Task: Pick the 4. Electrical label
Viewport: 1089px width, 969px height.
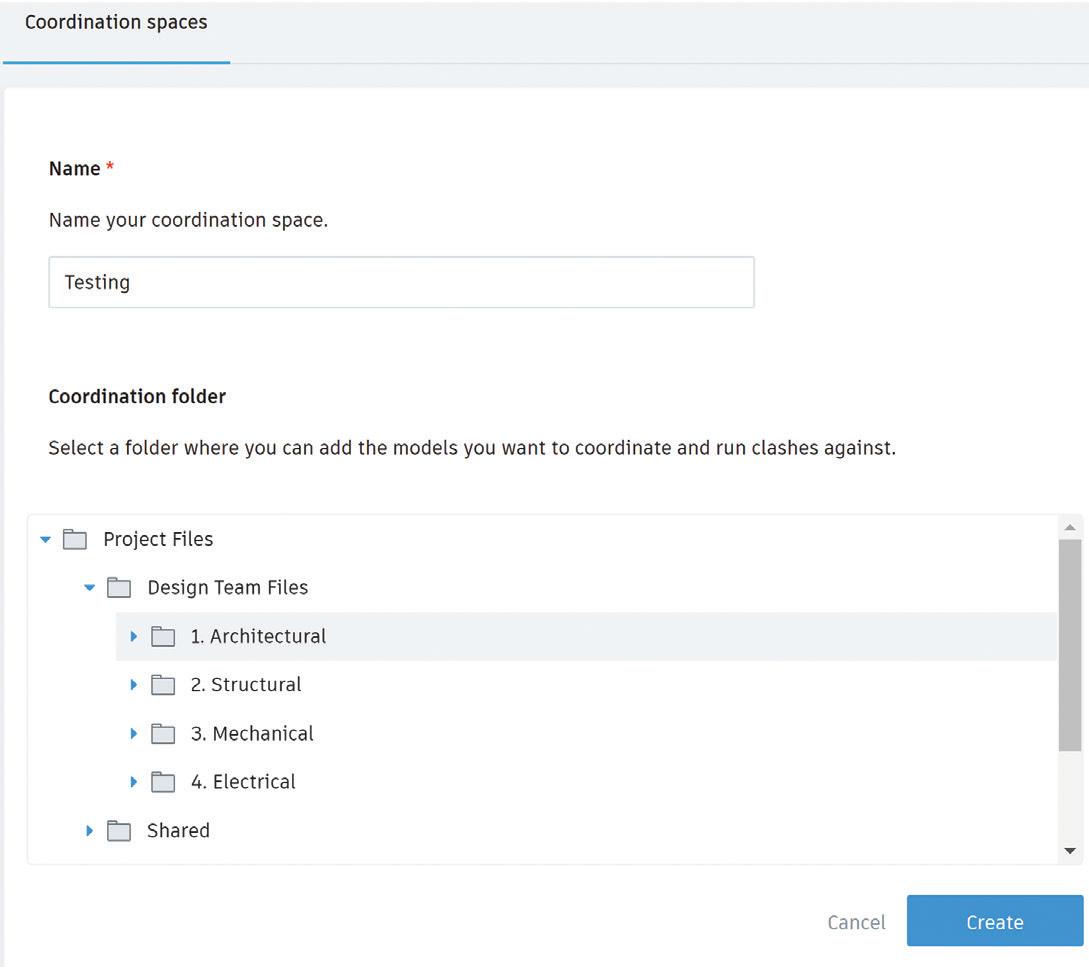Action: click(243, 782)
